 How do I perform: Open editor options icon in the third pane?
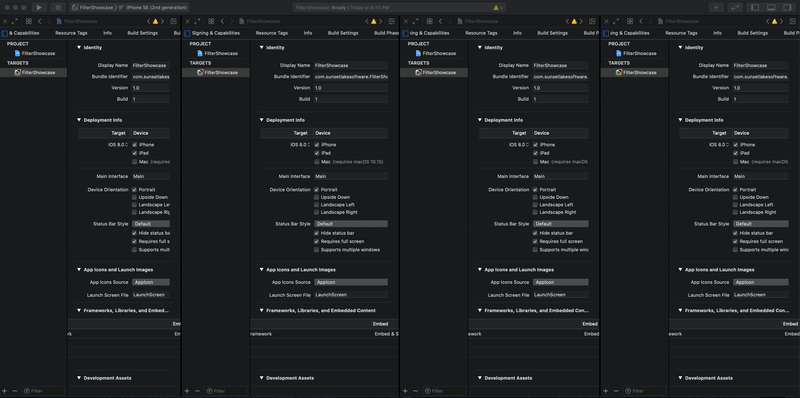[x=592, y=21]
